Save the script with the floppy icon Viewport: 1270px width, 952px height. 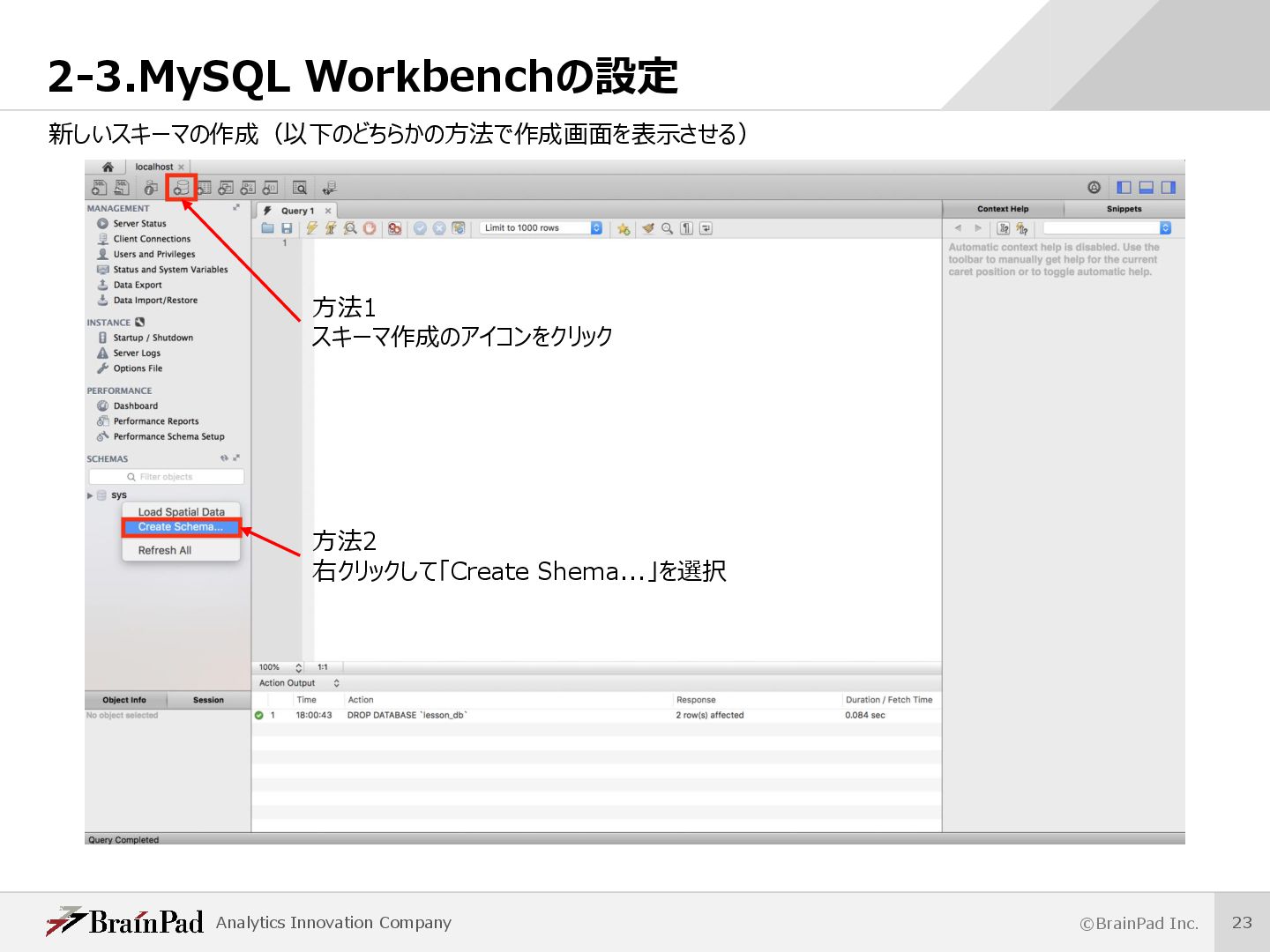[x=287, y=228]
